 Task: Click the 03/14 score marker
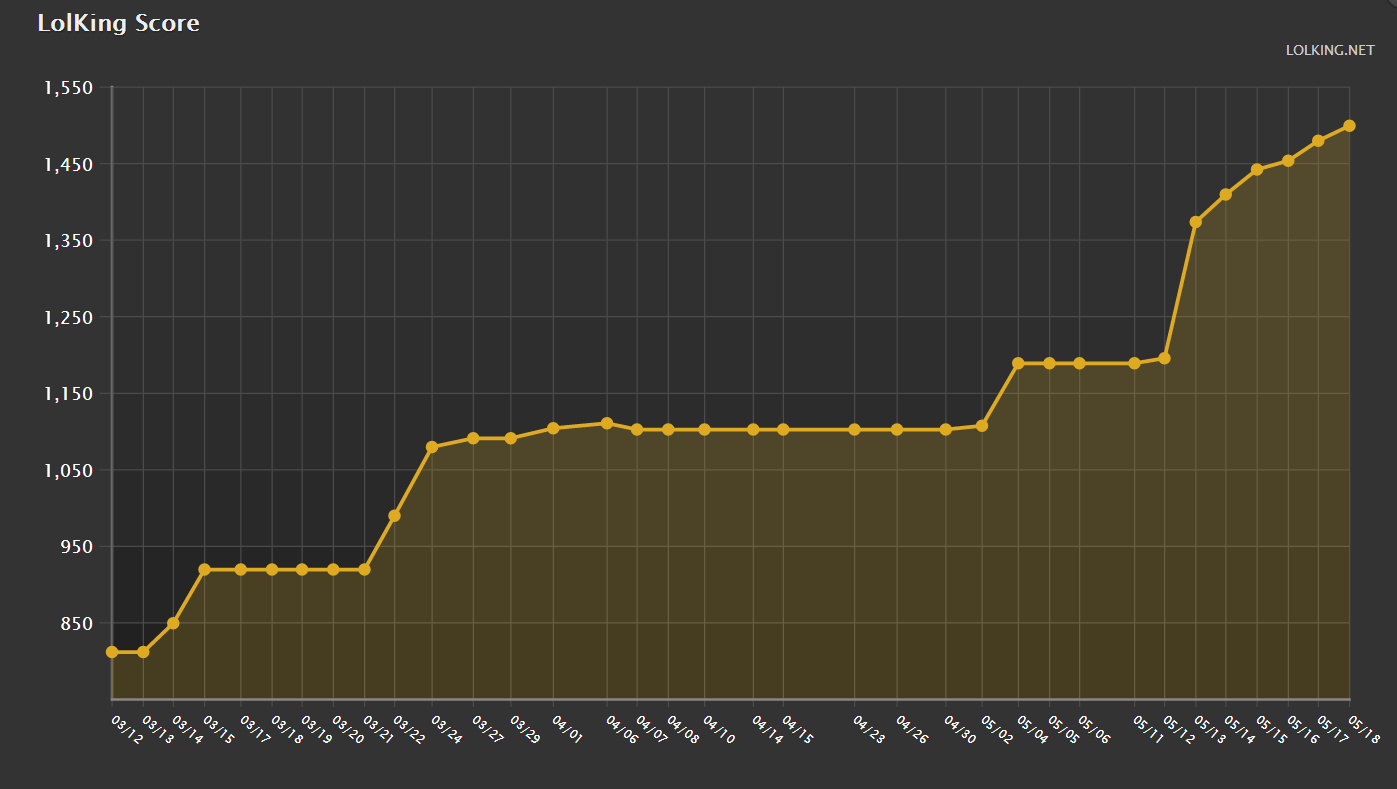click(x=171, y=622)
